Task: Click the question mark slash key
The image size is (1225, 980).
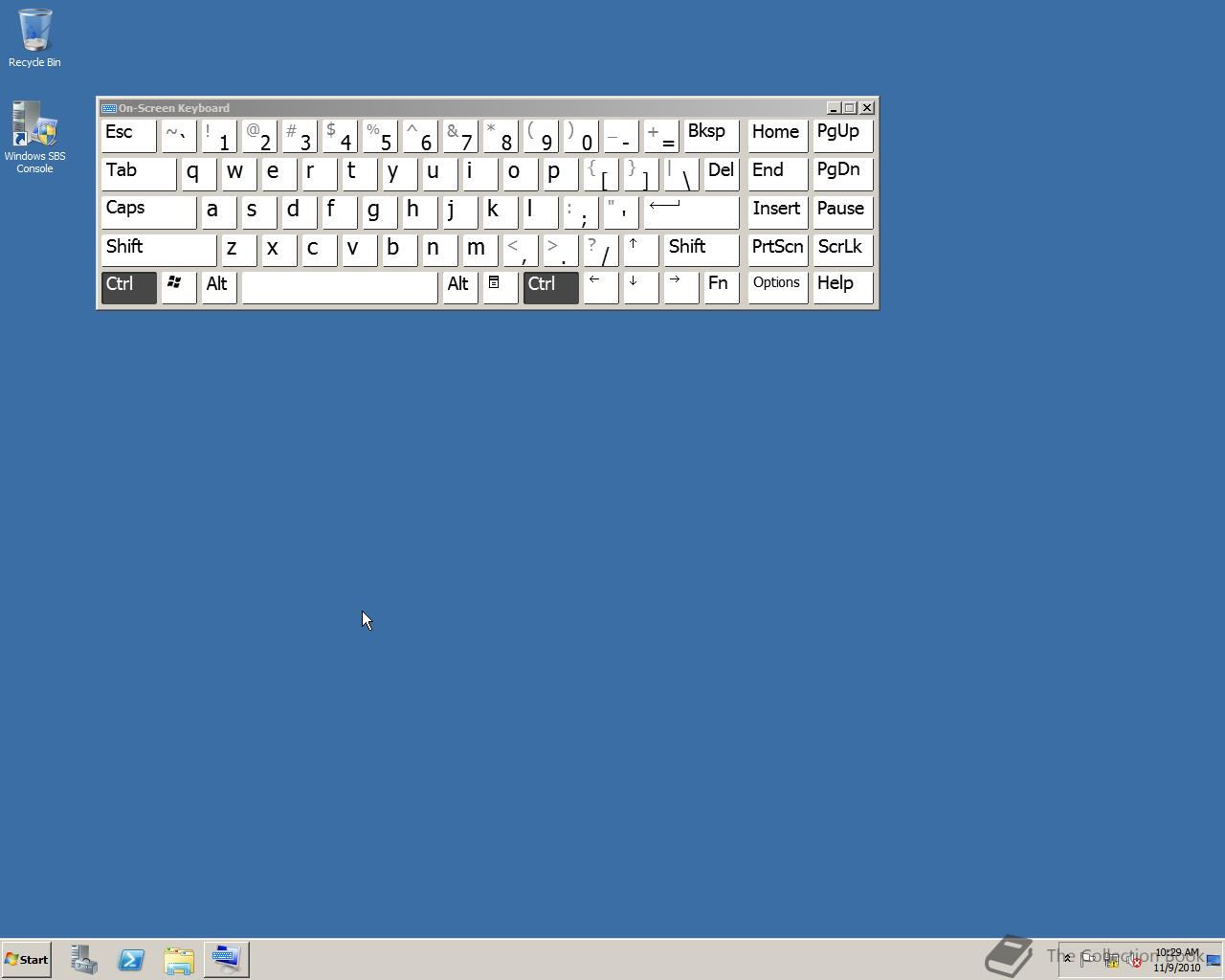Action: (601, 249)
